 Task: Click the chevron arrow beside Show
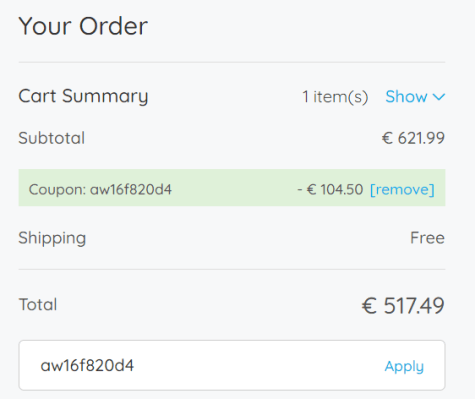point(439,97)
